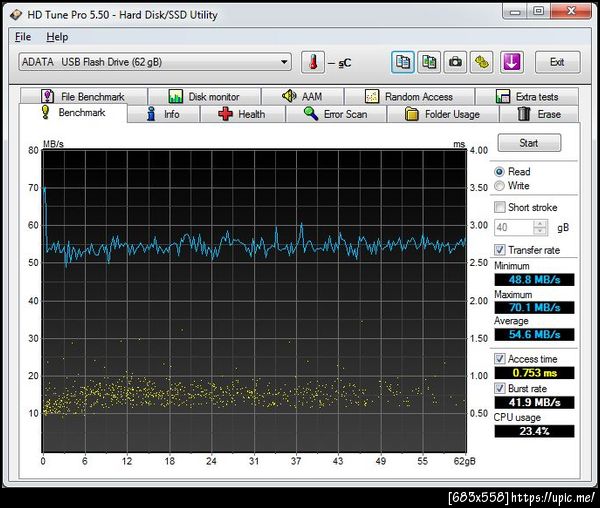The image size is (600, 508).
Task: Open the Health tab with red cross
Action: pyautogui.click(x=241, y=114)
